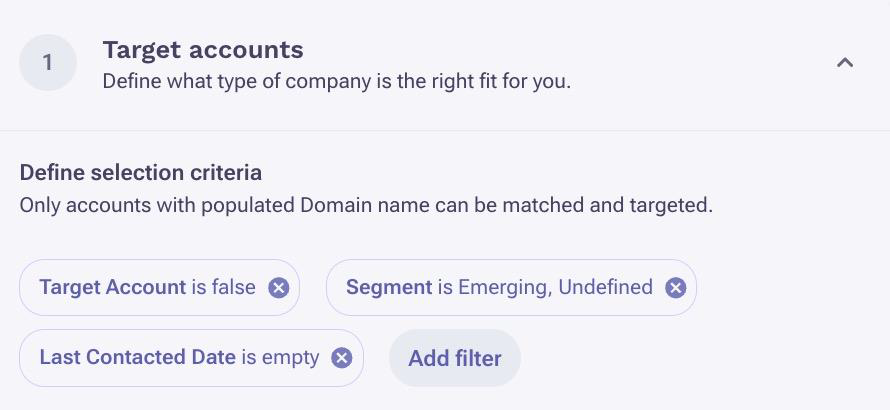
Task: Click the populated Domain name notice text
Action: tap(366, 205)
